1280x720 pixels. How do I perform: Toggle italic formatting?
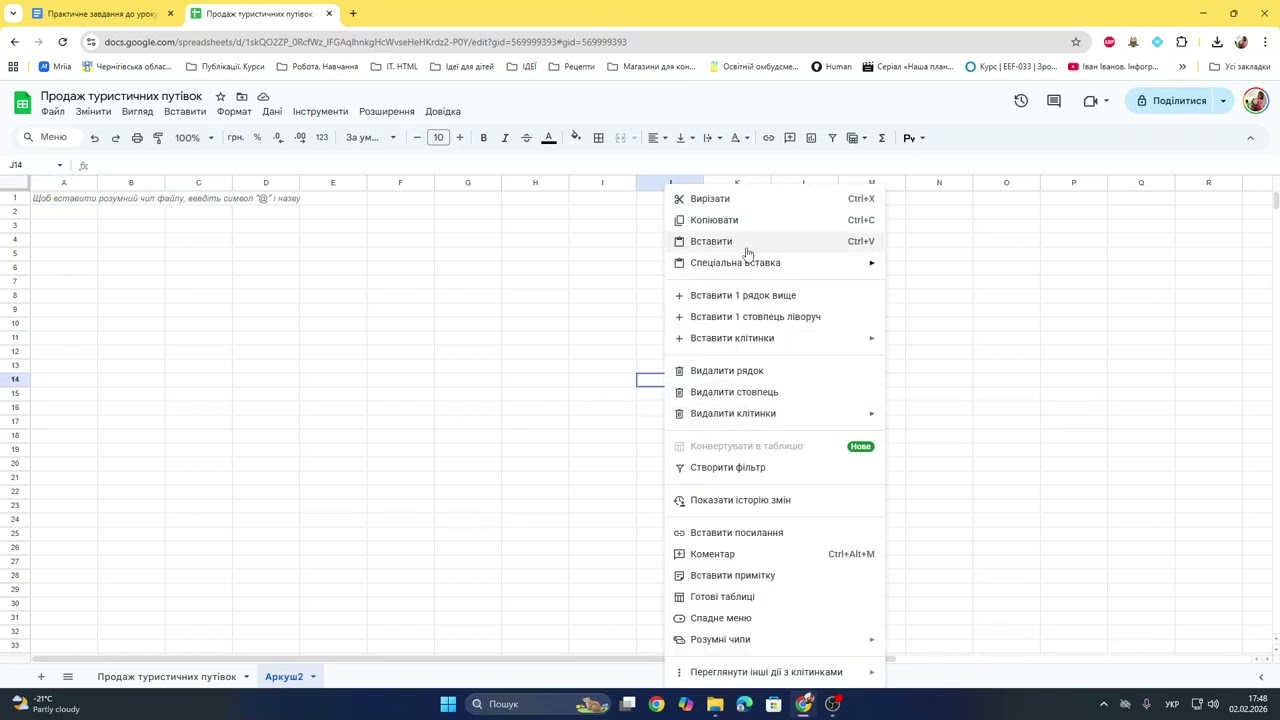point(505,138)
